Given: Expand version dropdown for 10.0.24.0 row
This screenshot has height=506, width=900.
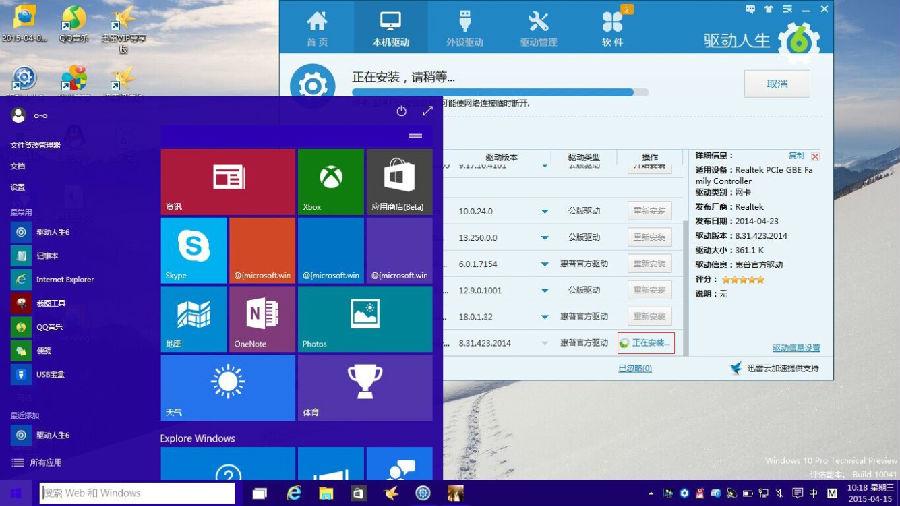Looking at the screenshot, I should 544,211.
